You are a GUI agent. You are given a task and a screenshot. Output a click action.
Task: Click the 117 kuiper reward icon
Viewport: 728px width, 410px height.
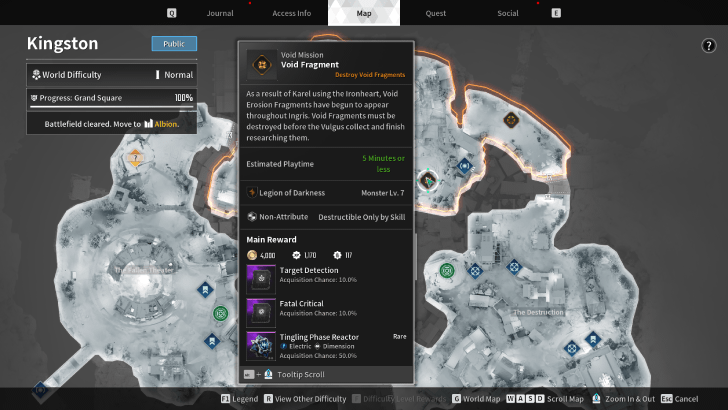click(337, 255)
